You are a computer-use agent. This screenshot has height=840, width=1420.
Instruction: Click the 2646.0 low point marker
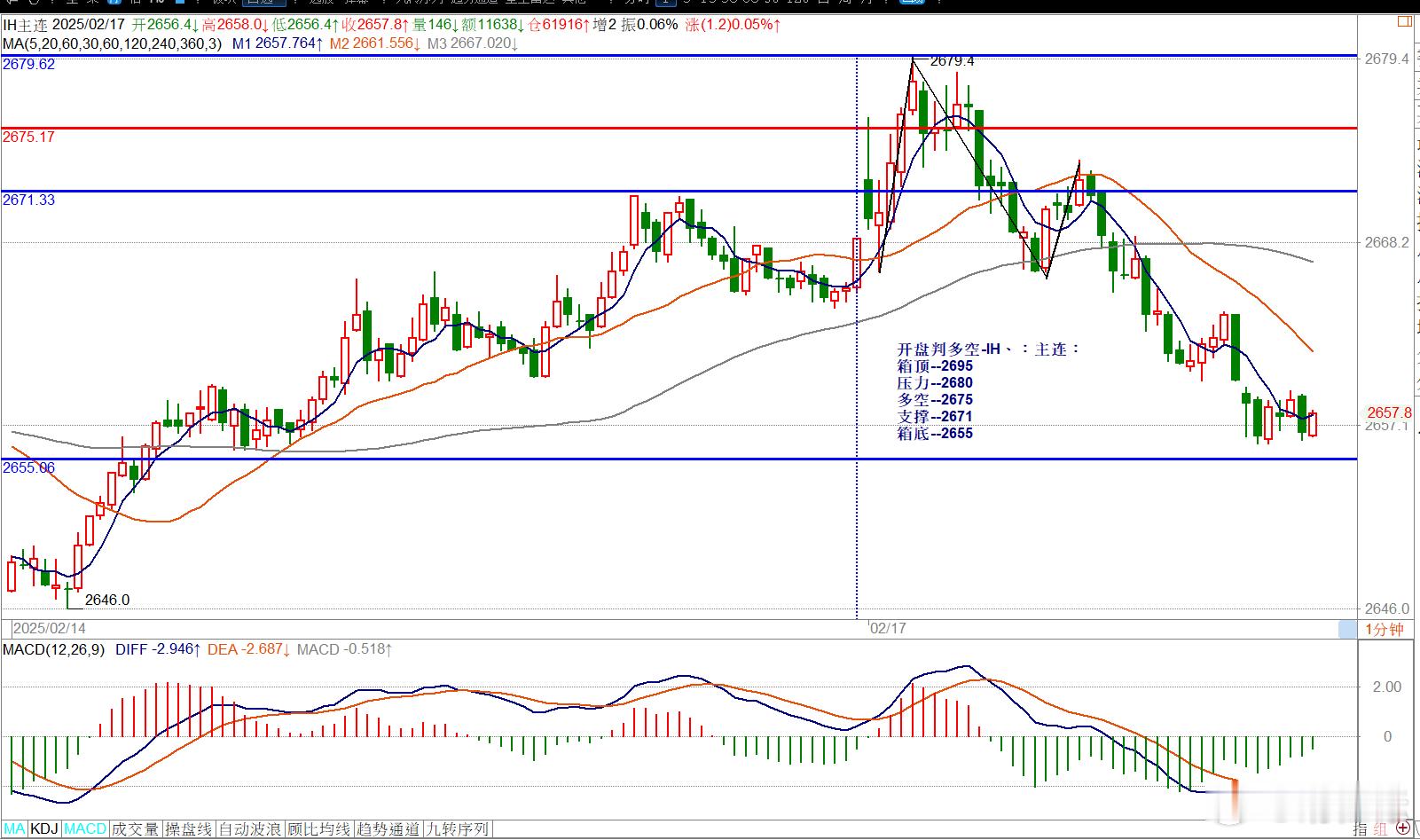click(107, 601)
